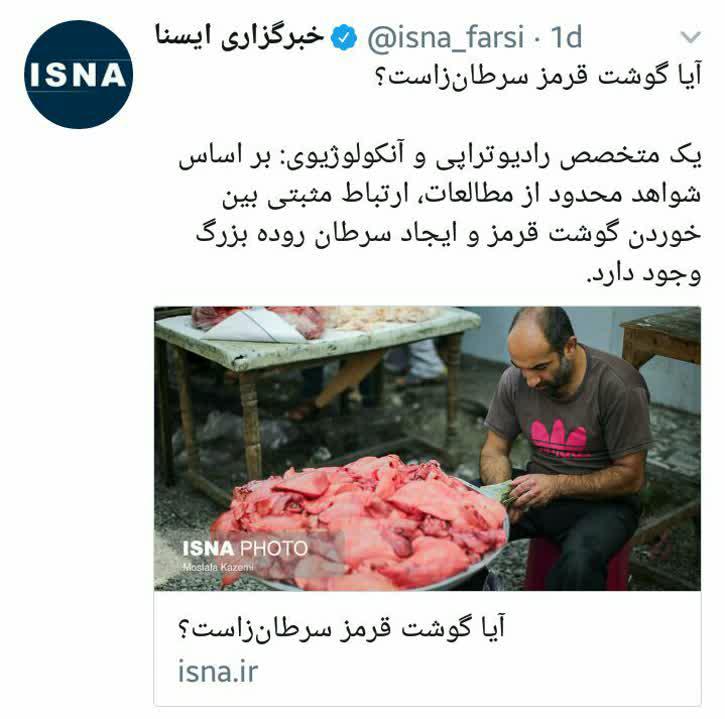Screen dimensions: 725x719
Task: Click the tweet line خوردن گوشت قرمز
Action: [449, 234]
